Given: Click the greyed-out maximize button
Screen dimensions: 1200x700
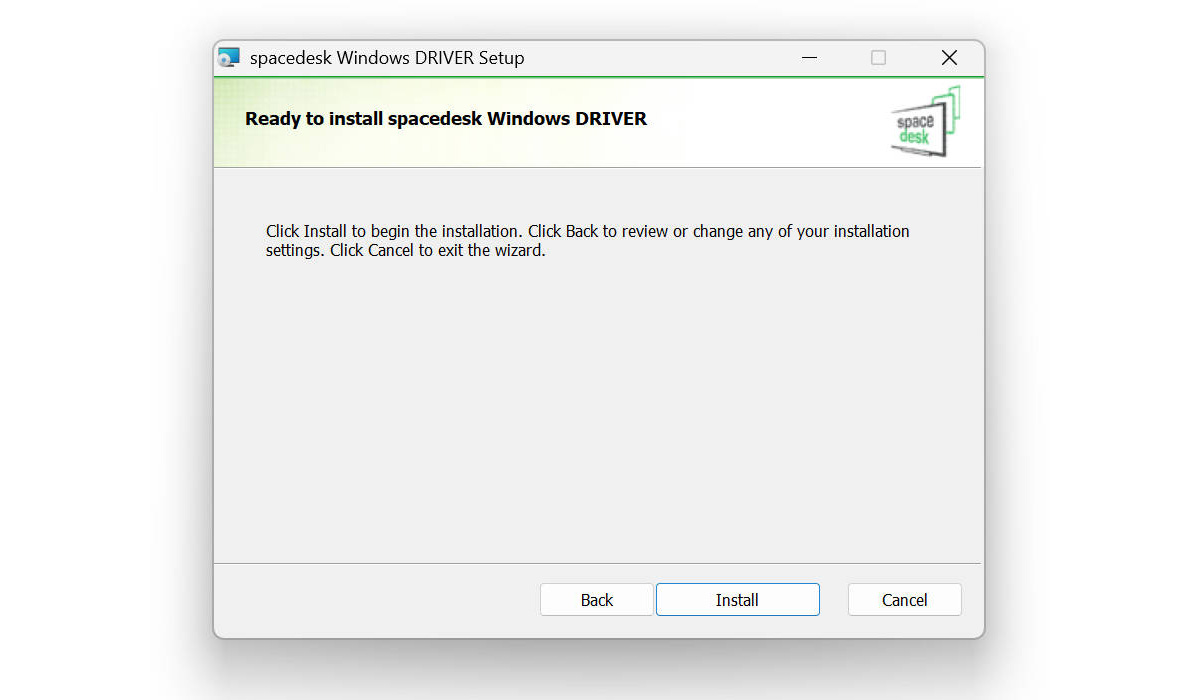Looking at the screenshot, I should 878,58.
